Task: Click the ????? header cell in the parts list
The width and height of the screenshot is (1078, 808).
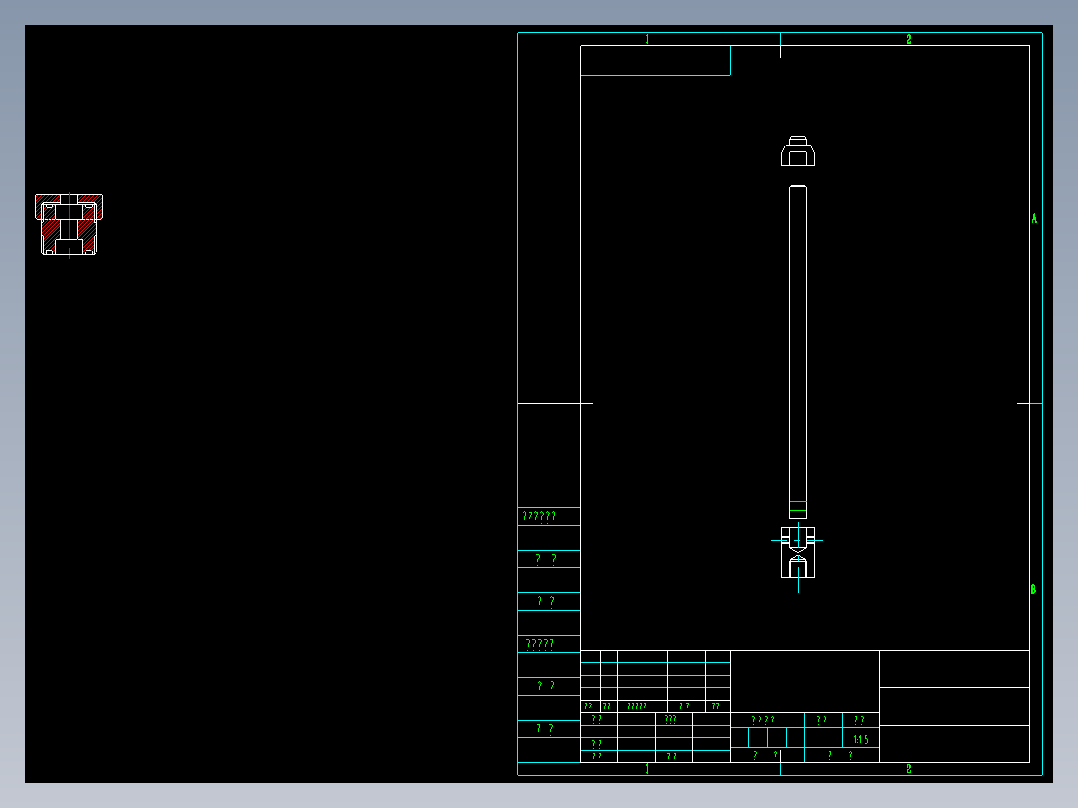Action: tap(637, 706)
